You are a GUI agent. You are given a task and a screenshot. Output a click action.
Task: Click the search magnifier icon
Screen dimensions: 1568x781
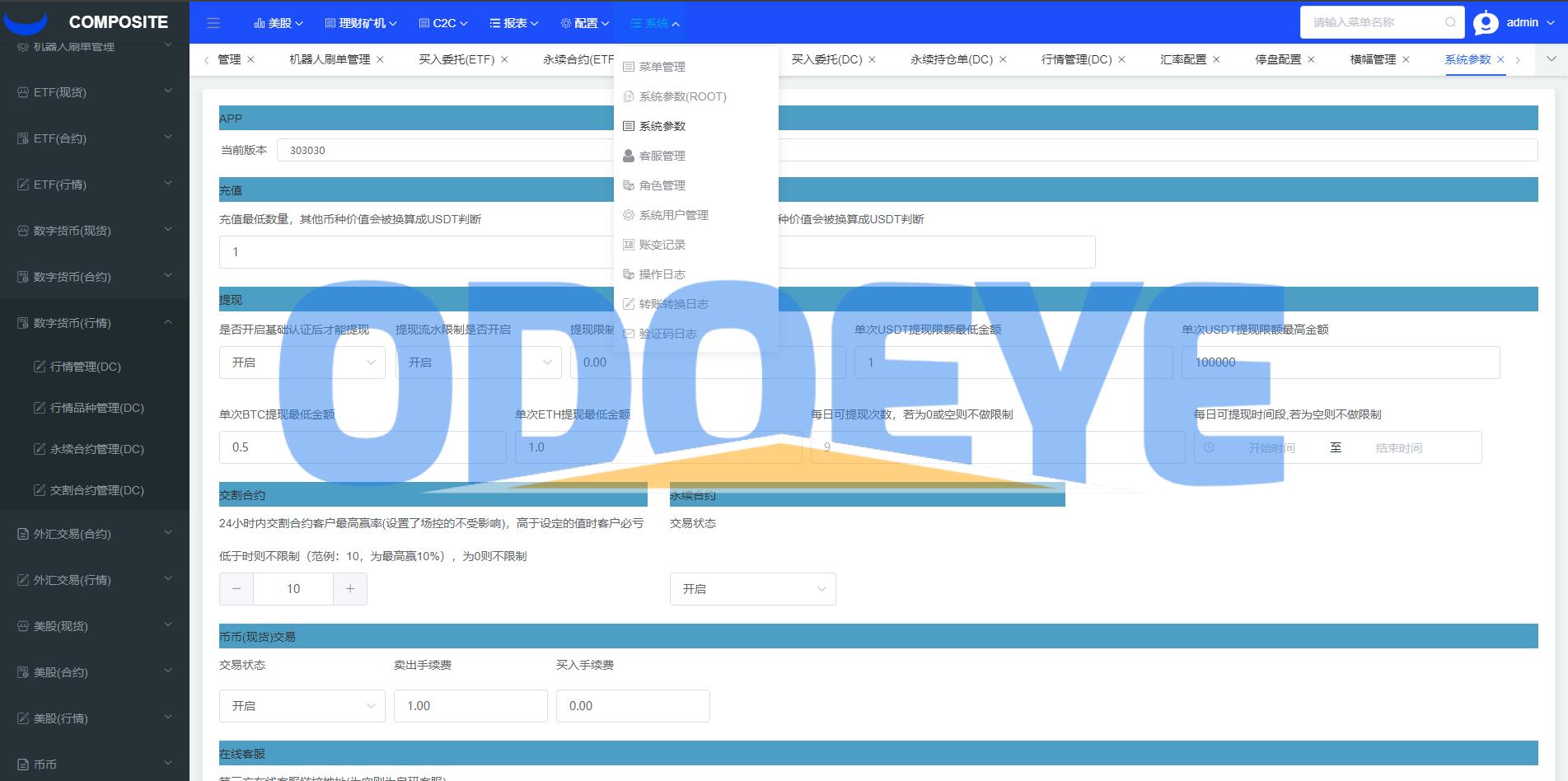pyautogui.click(x=1450, y=22)
